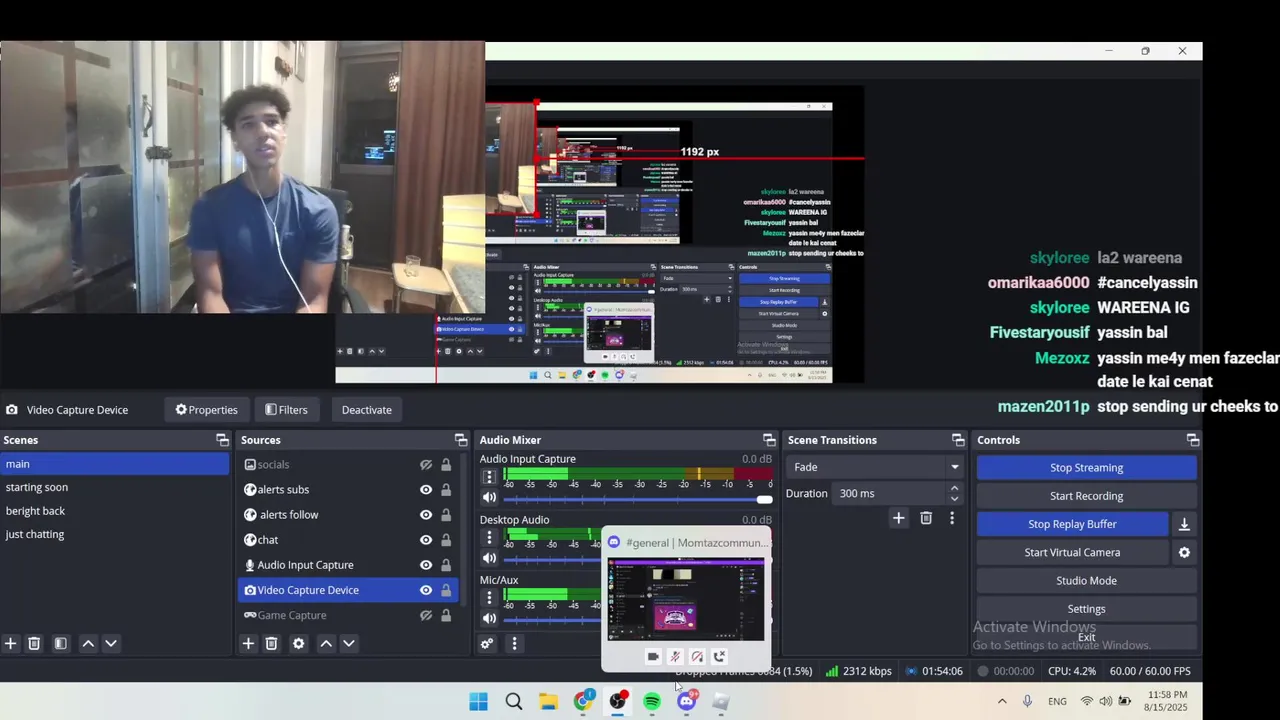Click Stop Streaming
The image size is (1280, 720).
click(1086, 467)
